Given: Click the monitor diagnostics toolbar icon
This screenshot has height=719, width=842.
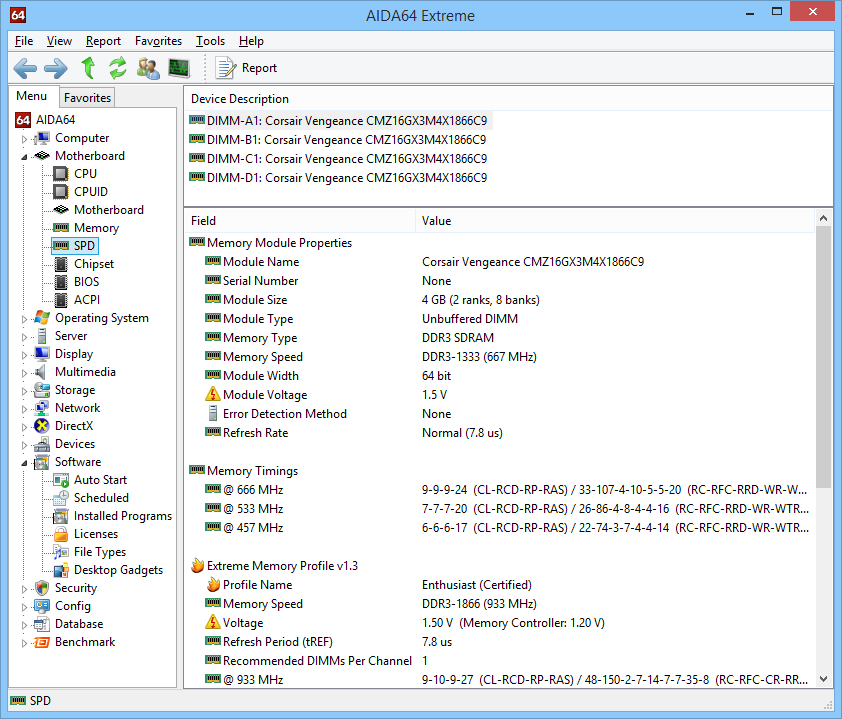Looking at the screenshot, I should click(x=179, y=68).
